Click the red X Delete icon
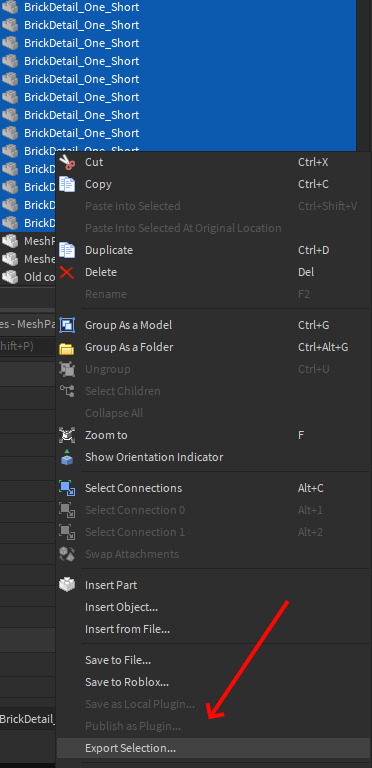Image resolution: width=372 pixels, height=768 pixels. click(67, 272)
